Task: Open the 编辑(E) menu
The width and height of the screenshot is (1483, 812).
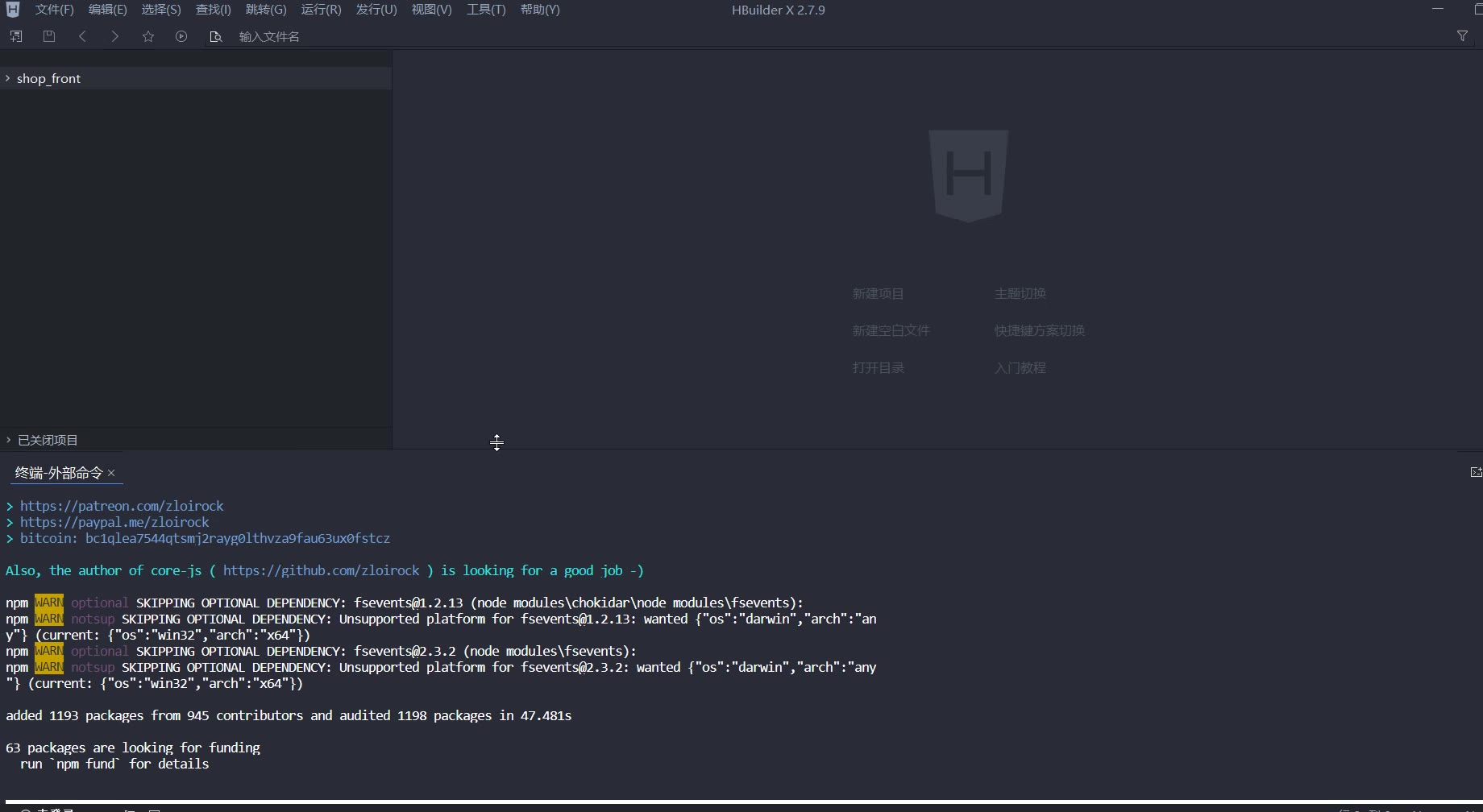Action: point(107,10)
